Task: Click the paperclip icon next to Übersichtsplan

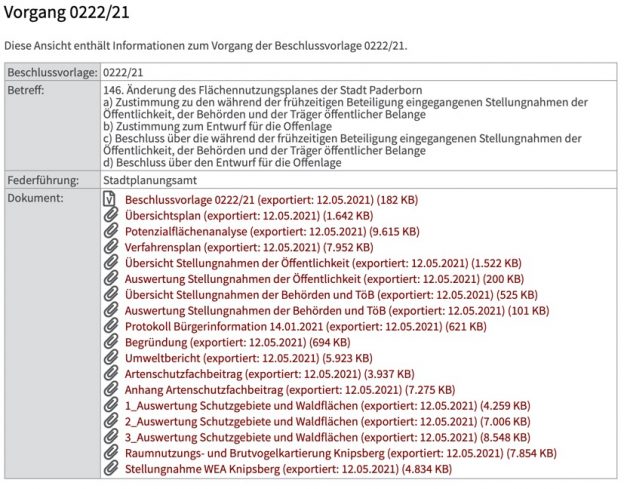Action: (x=111, y=215)
